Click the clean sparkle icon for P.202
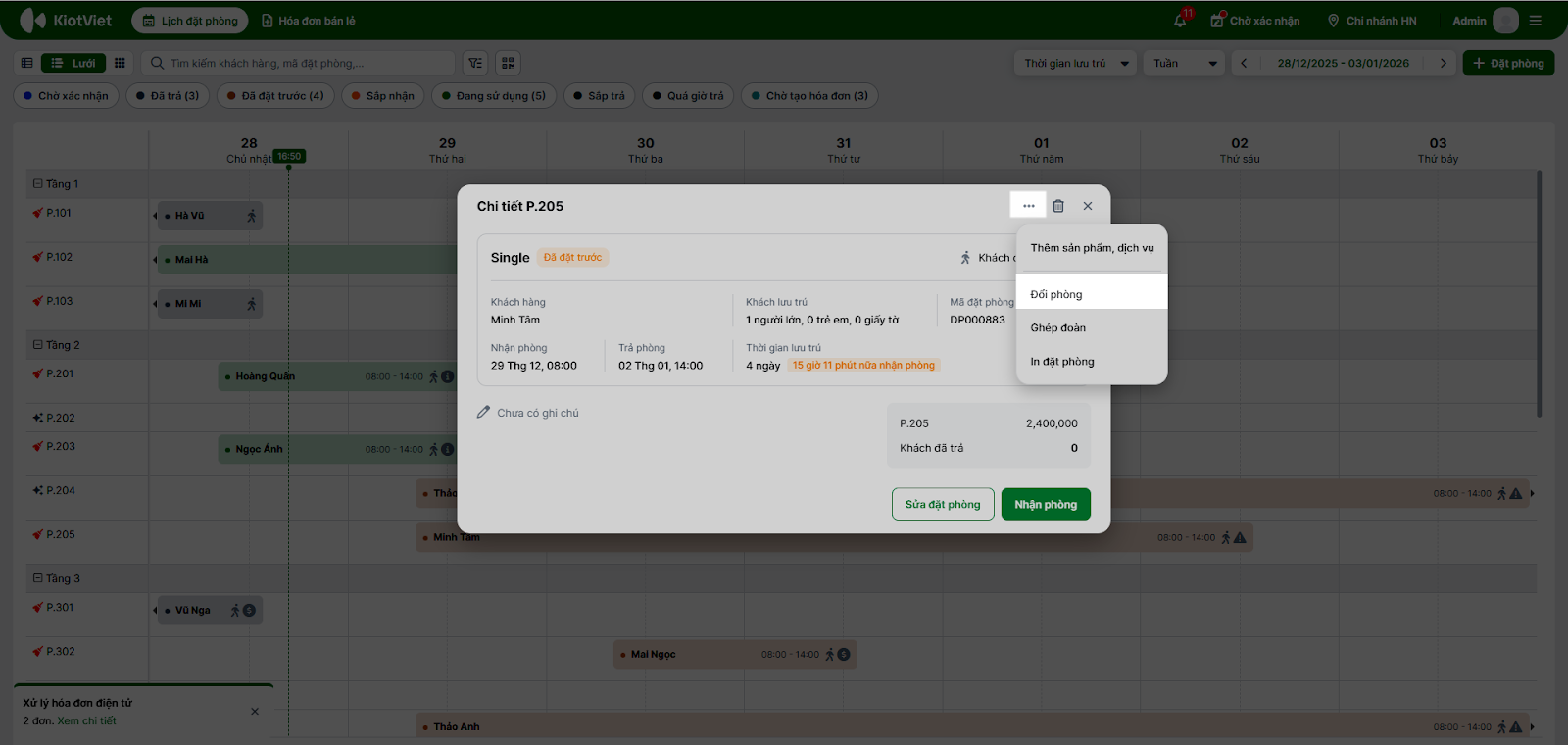Image resolution: width=1568 pixels, height=745 pixels. [38, 418]
